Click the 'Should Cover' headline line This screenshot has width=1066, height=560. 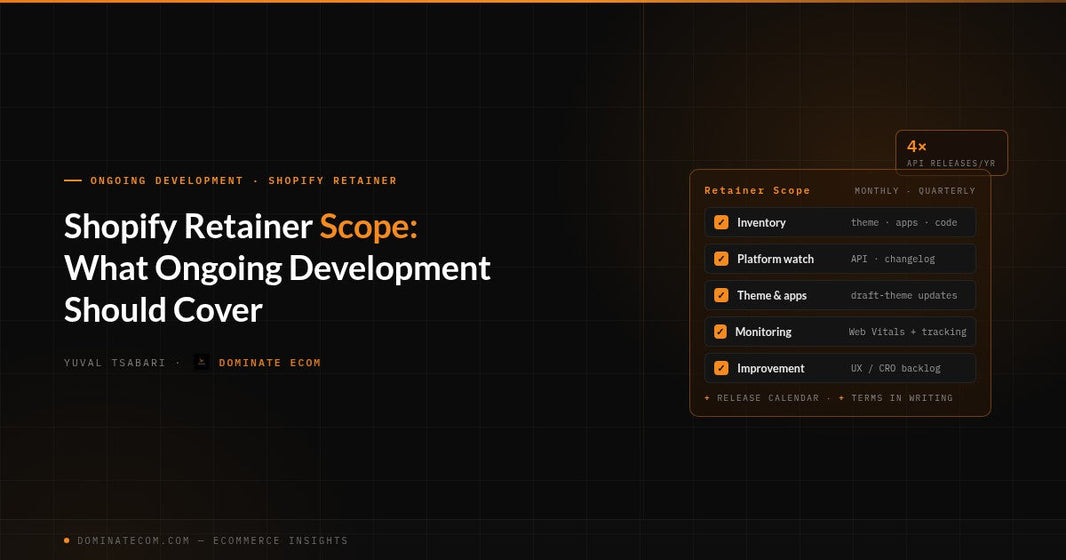click(163, 311)
